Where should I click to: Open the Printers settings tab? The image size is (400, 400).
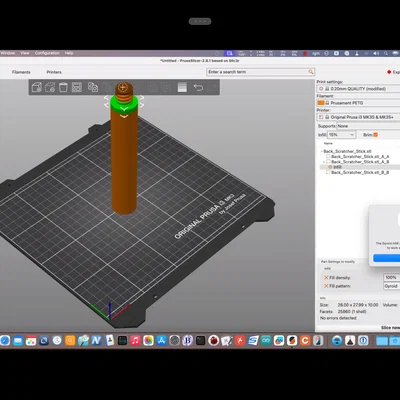point(54,72)
